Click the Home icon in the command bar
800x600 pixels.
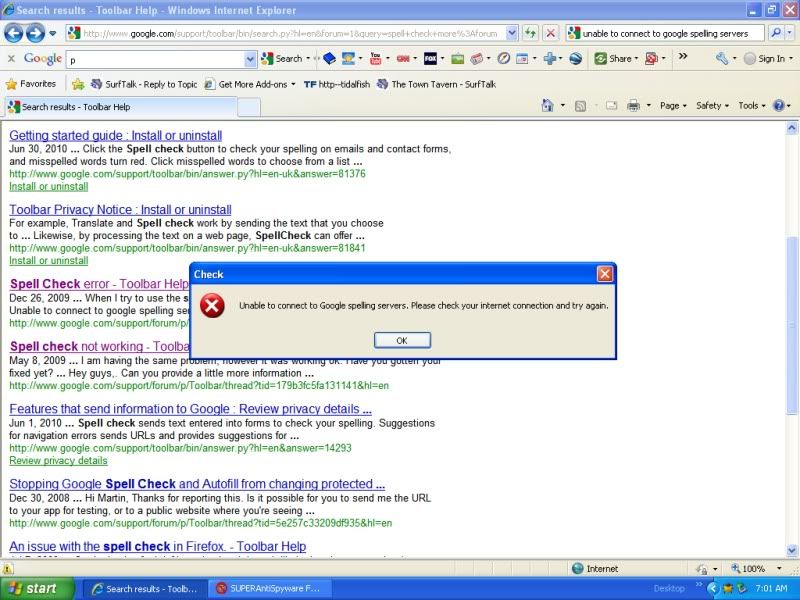coord(547,106)
